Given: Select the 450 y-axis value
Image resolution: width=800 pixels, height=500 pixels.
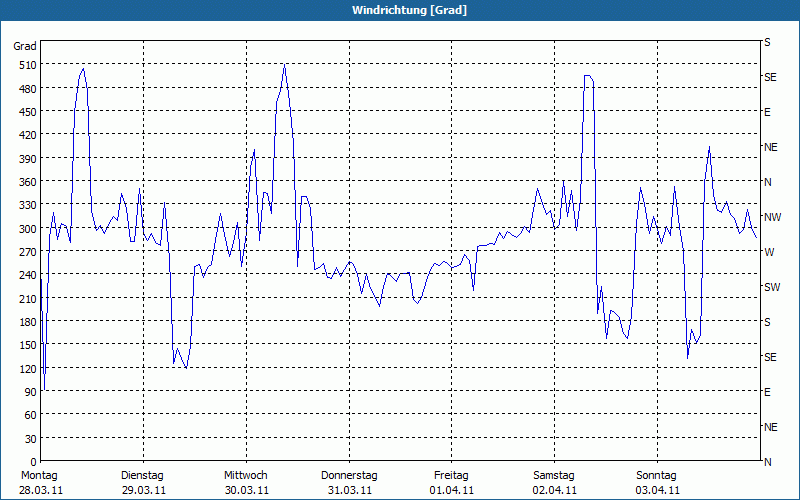Looking at the screenshot, I should click(x=28, y=112).
